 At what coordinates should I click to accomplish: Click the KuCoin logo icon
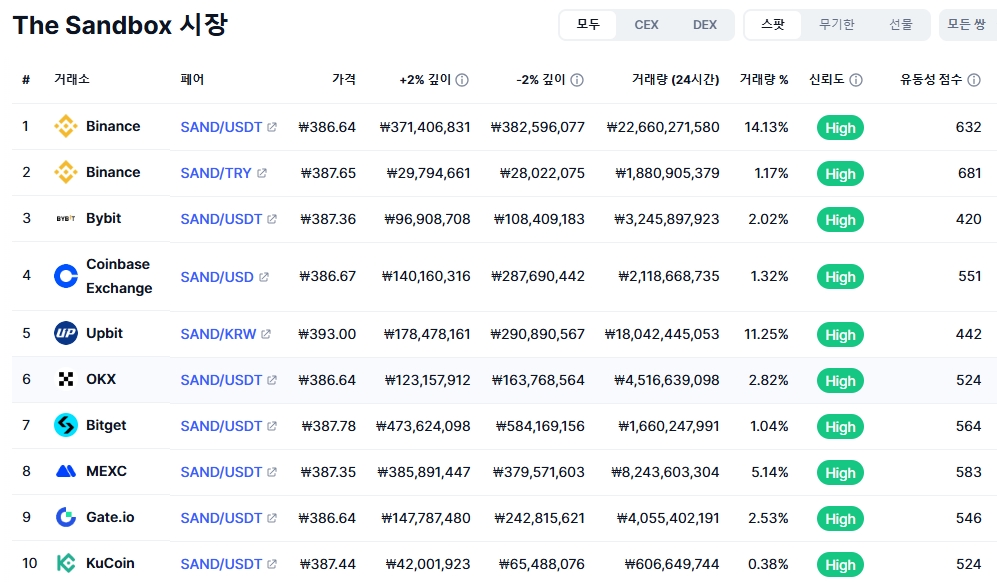pyautogui.click(x=65, y=563)
